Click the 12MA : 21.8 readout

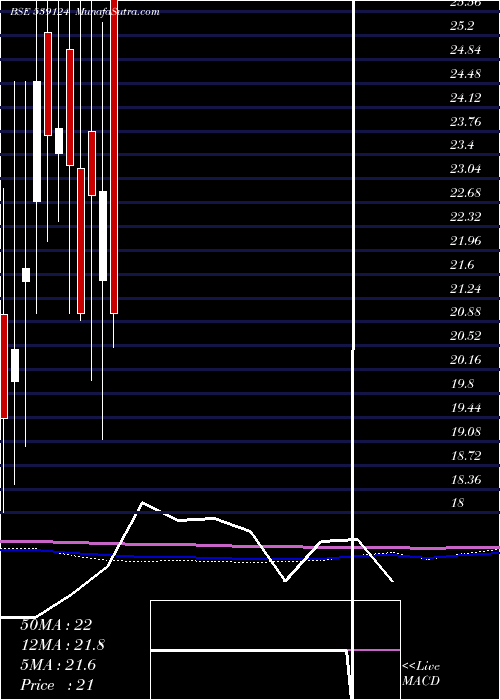coord(62,645)
